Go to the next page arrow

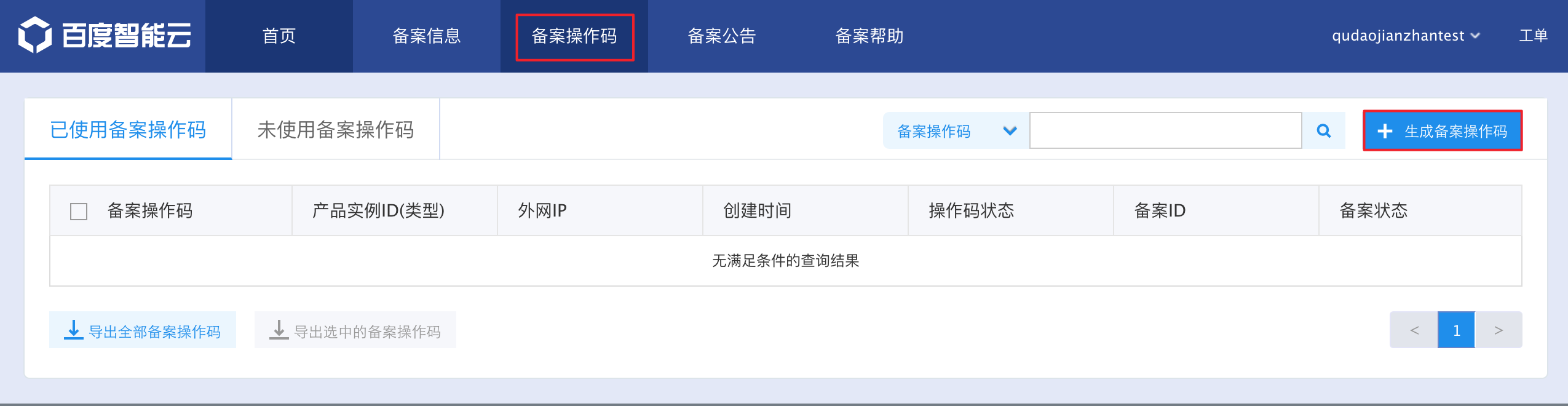coord(1499,330)
